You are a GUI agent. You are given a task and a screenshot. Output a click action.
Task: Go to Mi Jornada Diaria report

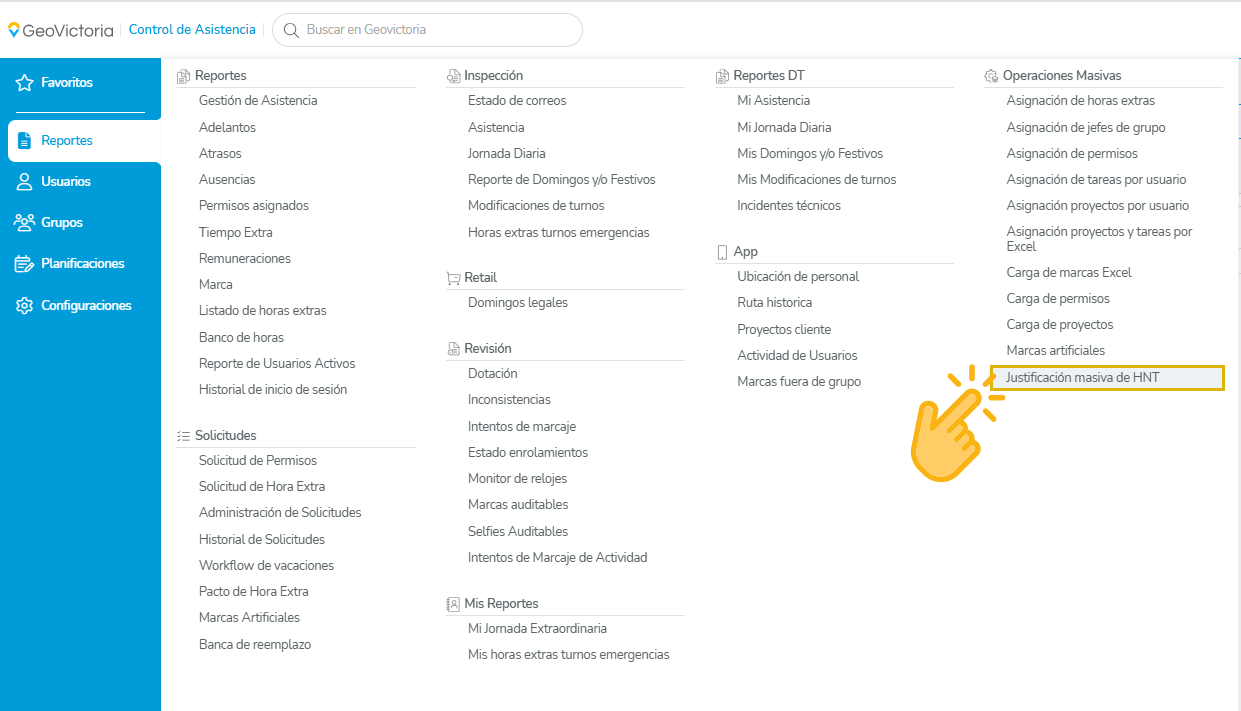(784, 128)
